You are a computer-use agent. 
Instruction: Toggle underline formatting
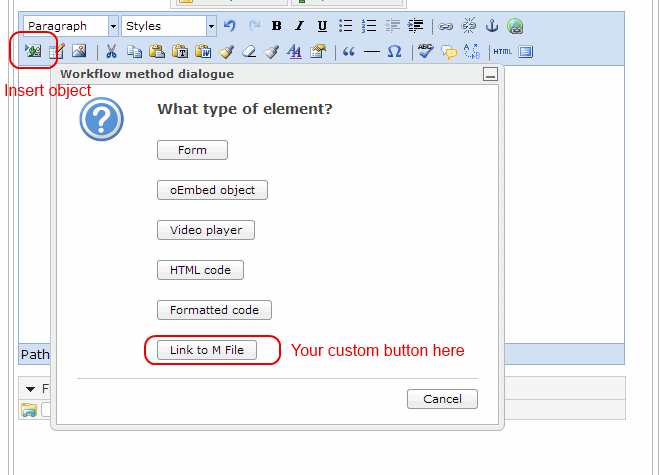(321, 26)
